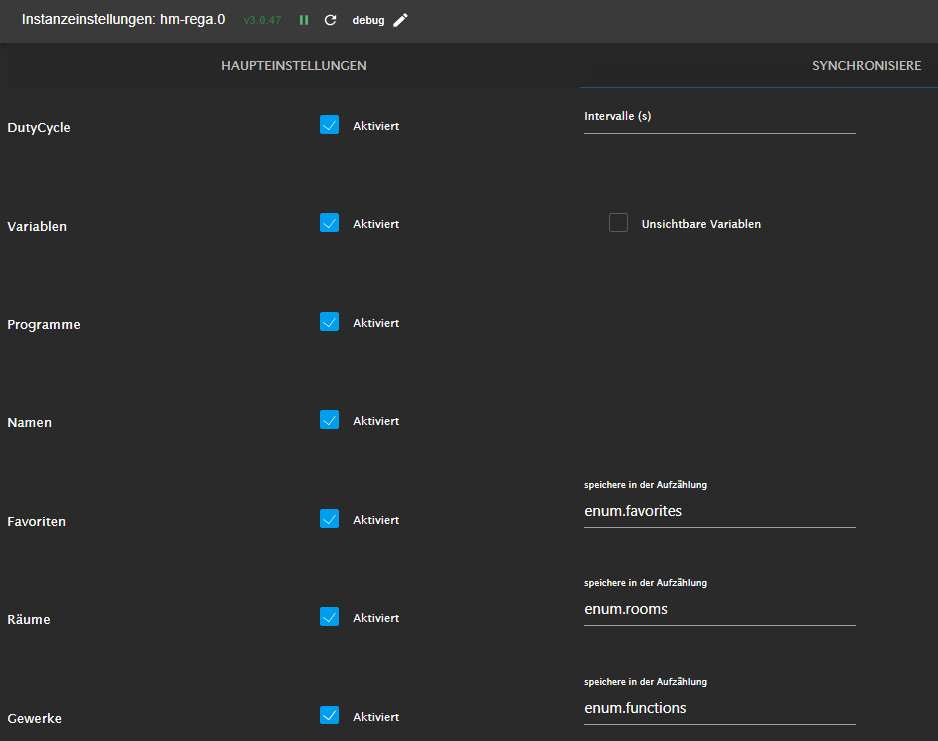Click the Unsichtbare Variablen label text

[701, 224]
